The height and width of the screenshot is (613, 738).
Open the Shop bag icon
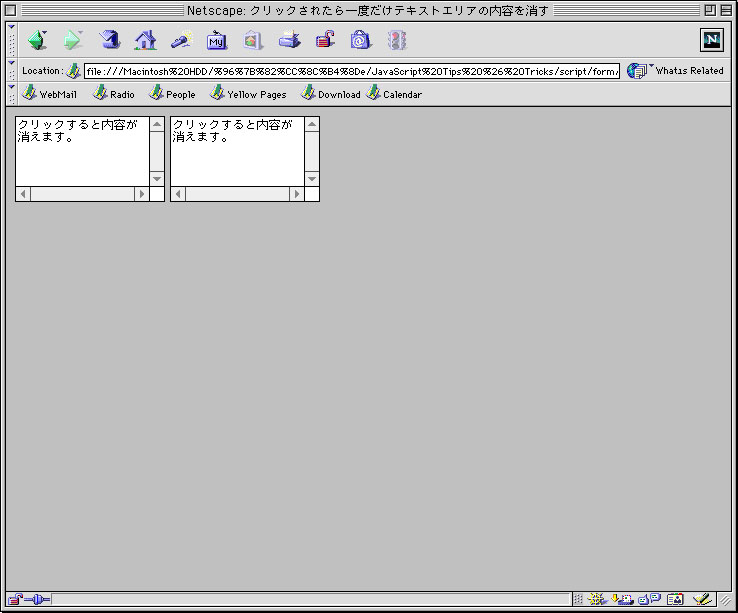tap(360, 40)
